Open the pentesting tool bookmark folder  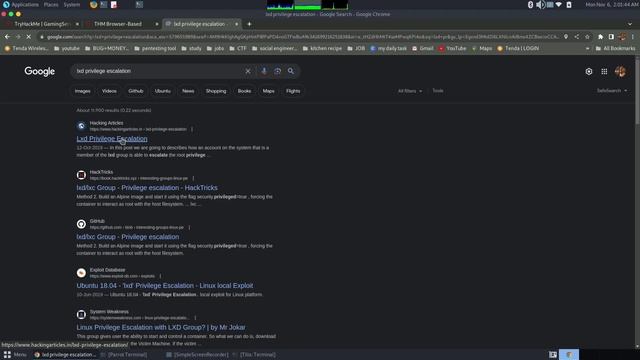pos(155,49)
